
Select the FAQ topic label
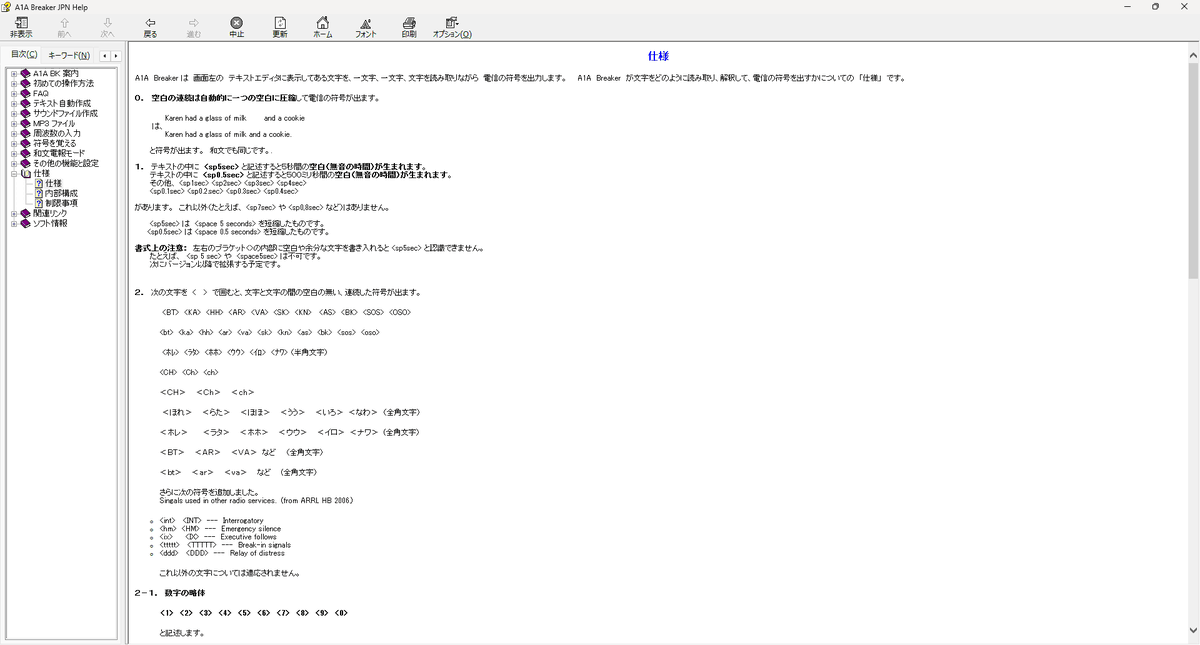point(41,93)
